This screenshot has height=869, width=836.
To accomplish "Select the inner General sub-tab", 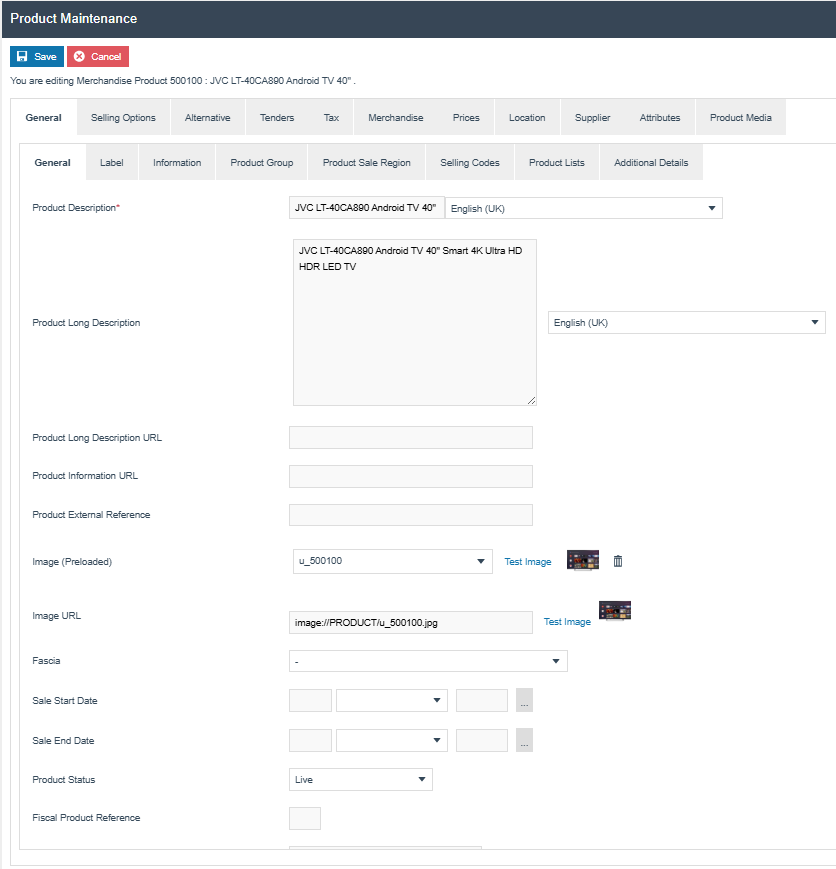I will (x=53, y=162).
